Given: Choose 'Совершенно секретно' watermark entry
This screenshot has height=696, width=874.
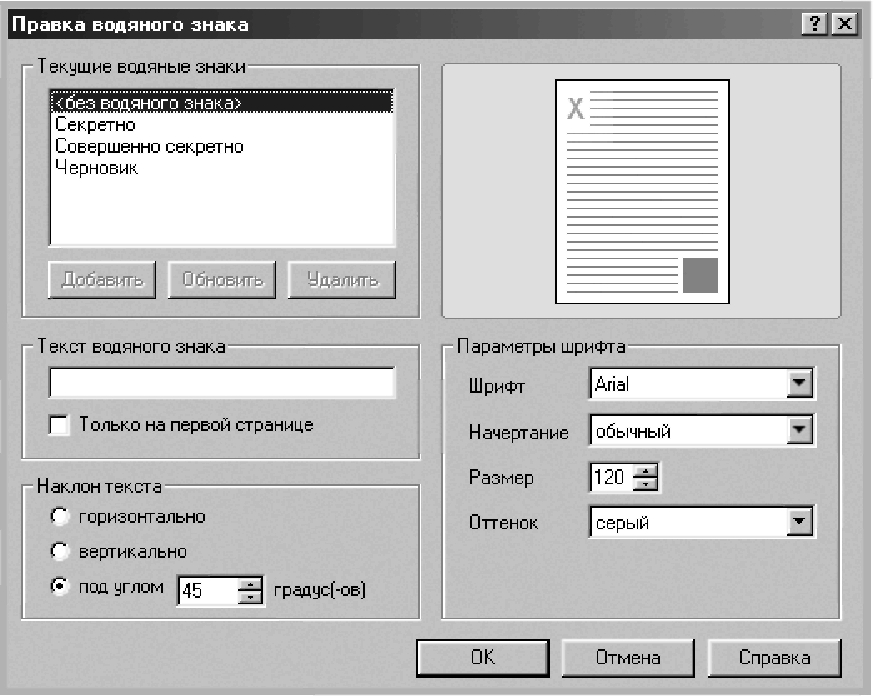Looking at the screenshot, I should pos(149,147).
